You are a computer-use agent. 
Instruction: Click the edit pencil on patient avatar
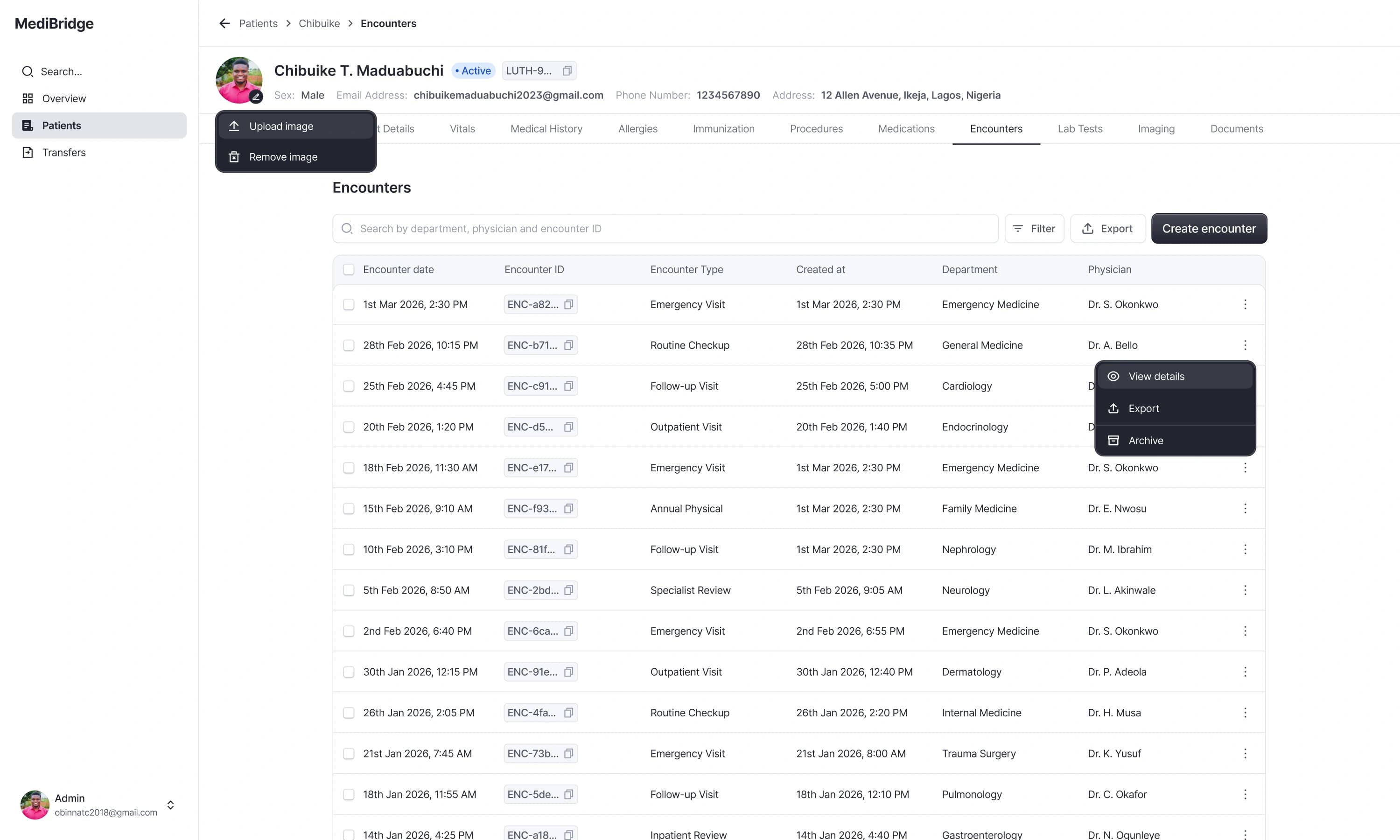click(256, 96)
